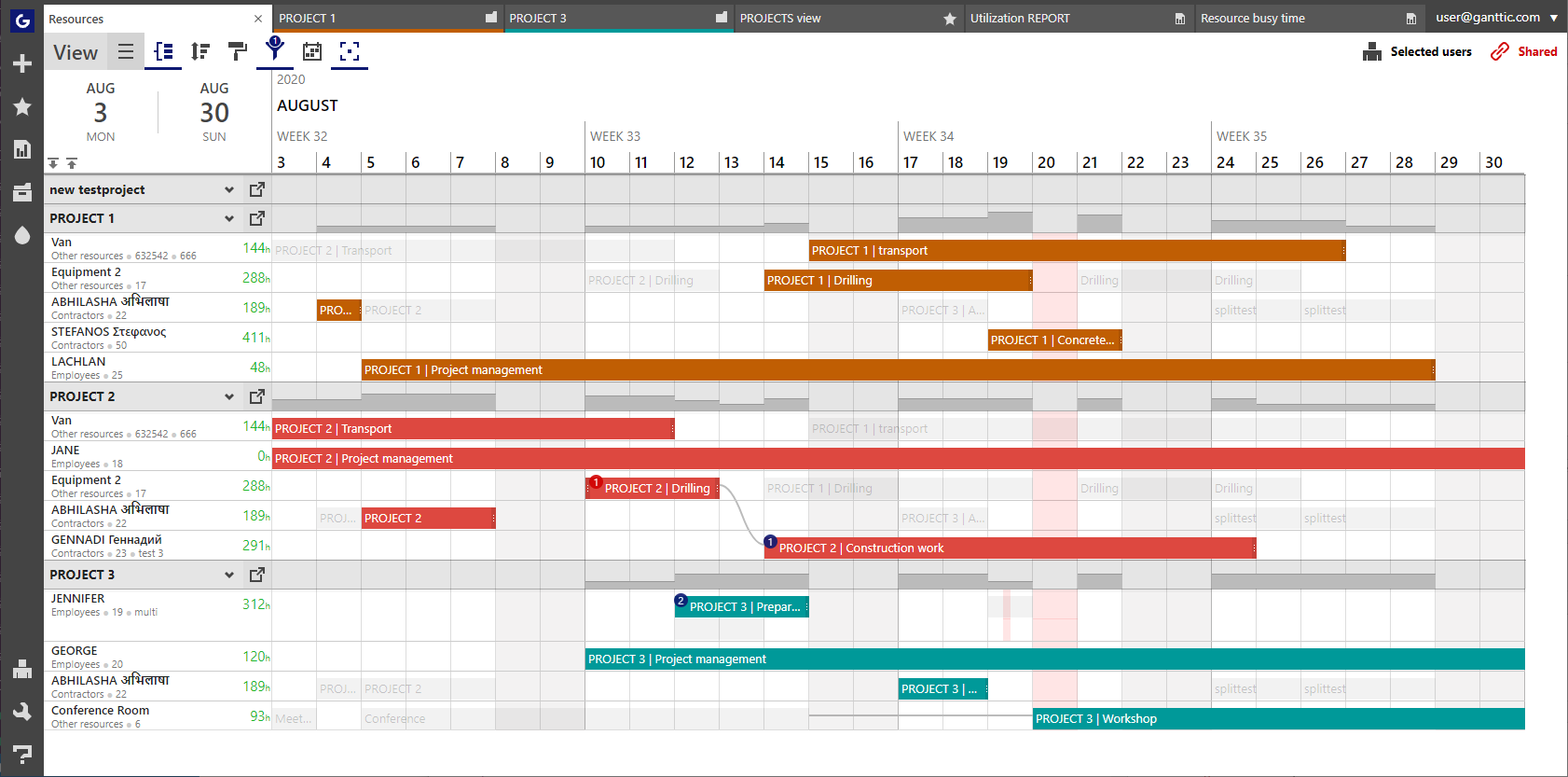1568x777 pixels.
Task: Collapse all groups arrow icon
Action: (72, 163)
